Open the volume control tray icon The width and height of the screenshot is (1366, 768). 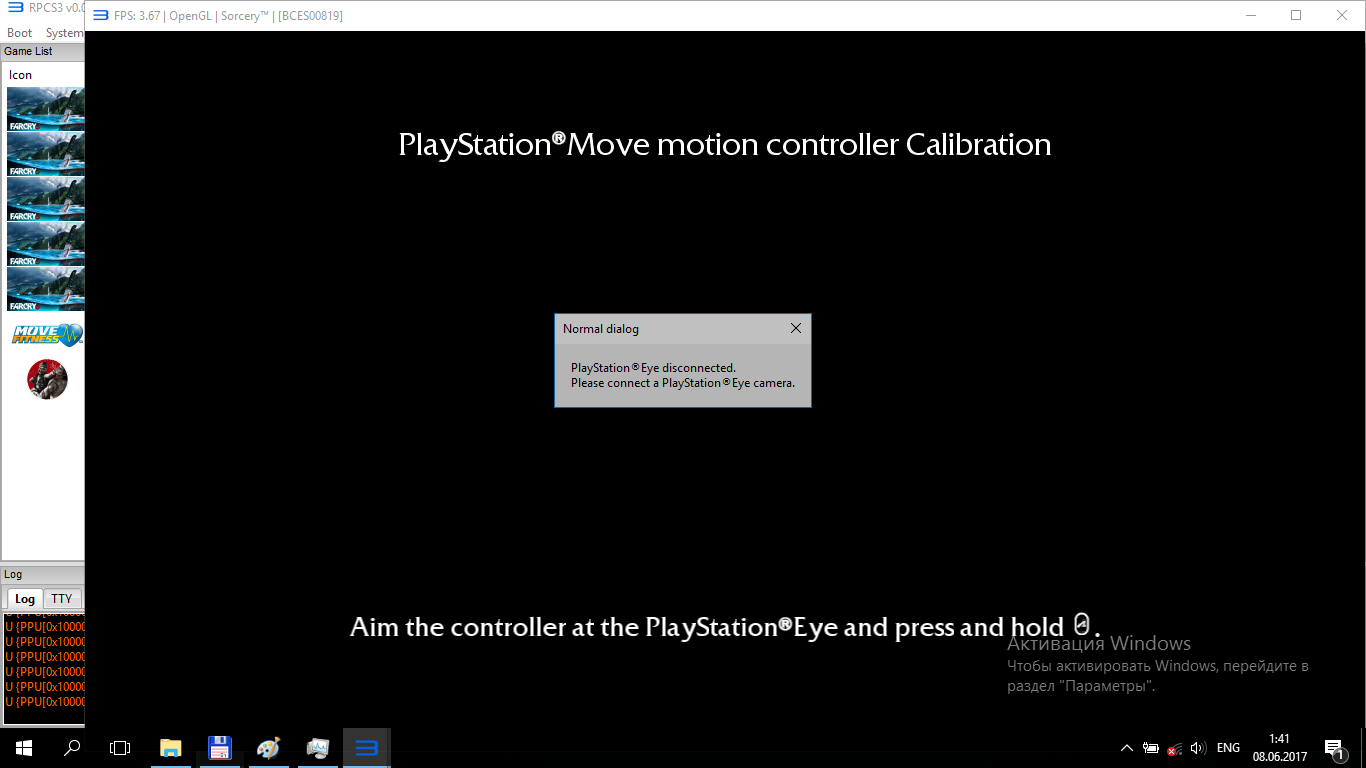click(1198, 748)
